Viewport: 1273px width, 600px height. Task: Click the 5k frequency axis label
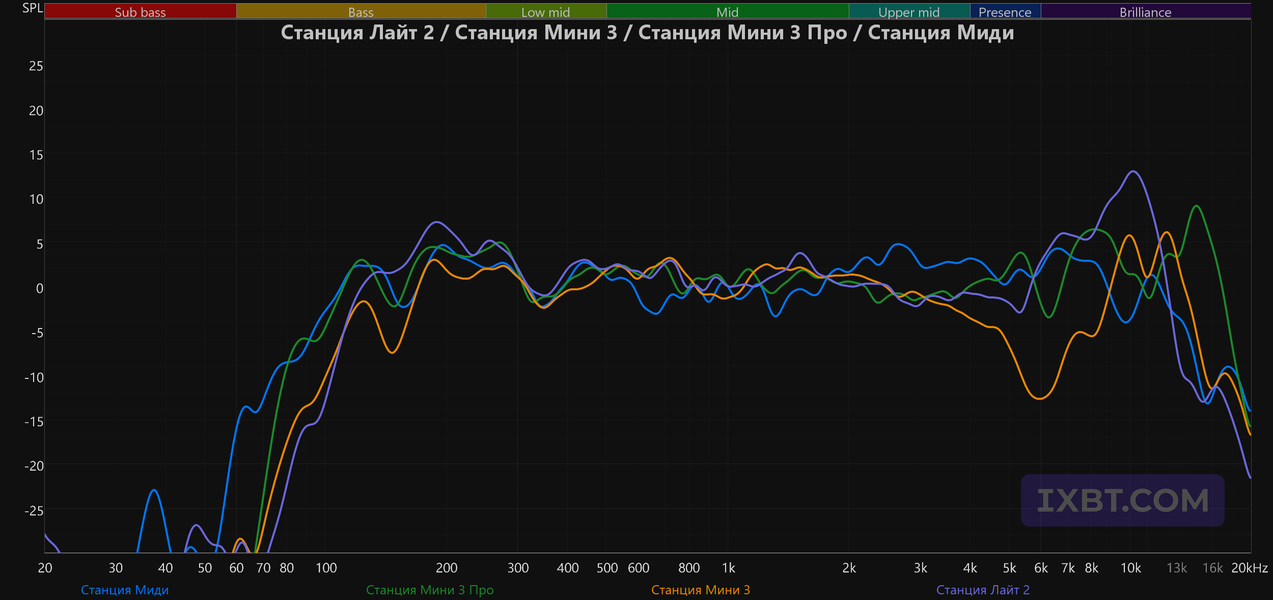[x=1009, y=568]
